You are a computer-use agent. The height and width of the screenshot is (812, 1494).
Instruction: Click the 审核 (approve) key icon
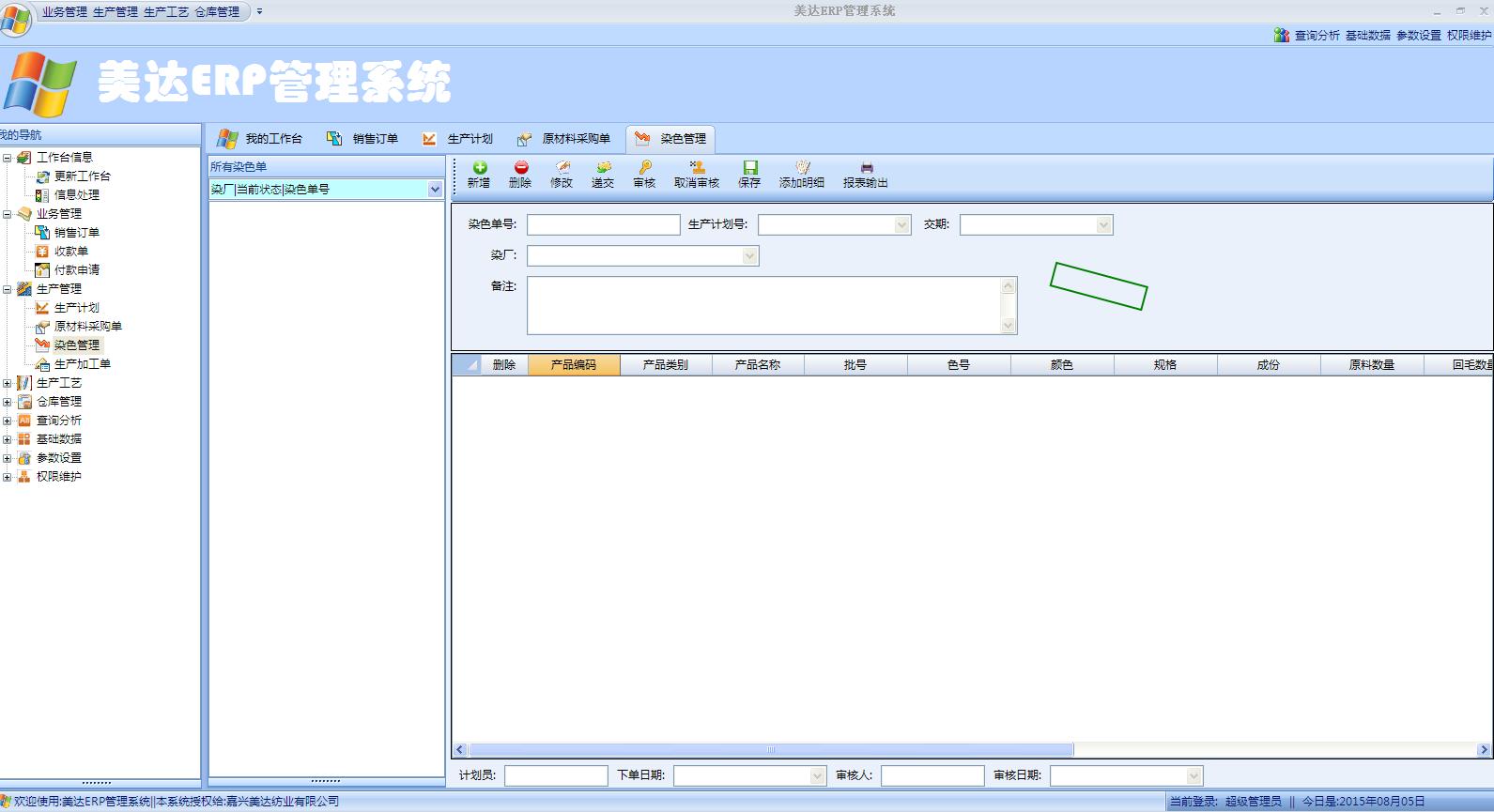pyautogui.click(x=644, y=167)
